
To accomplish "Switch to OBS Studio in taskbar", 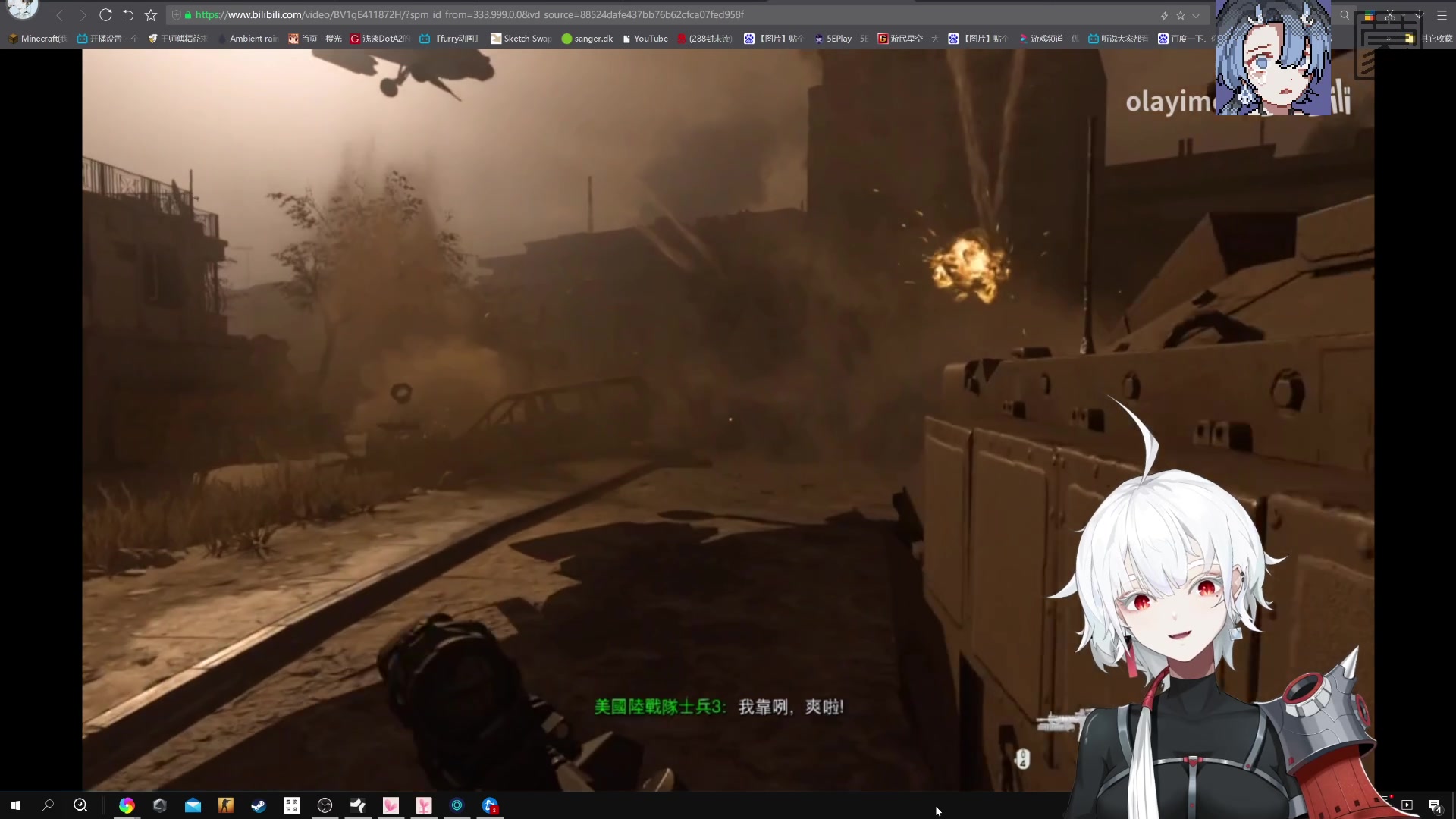I will (x=325, y=805).
